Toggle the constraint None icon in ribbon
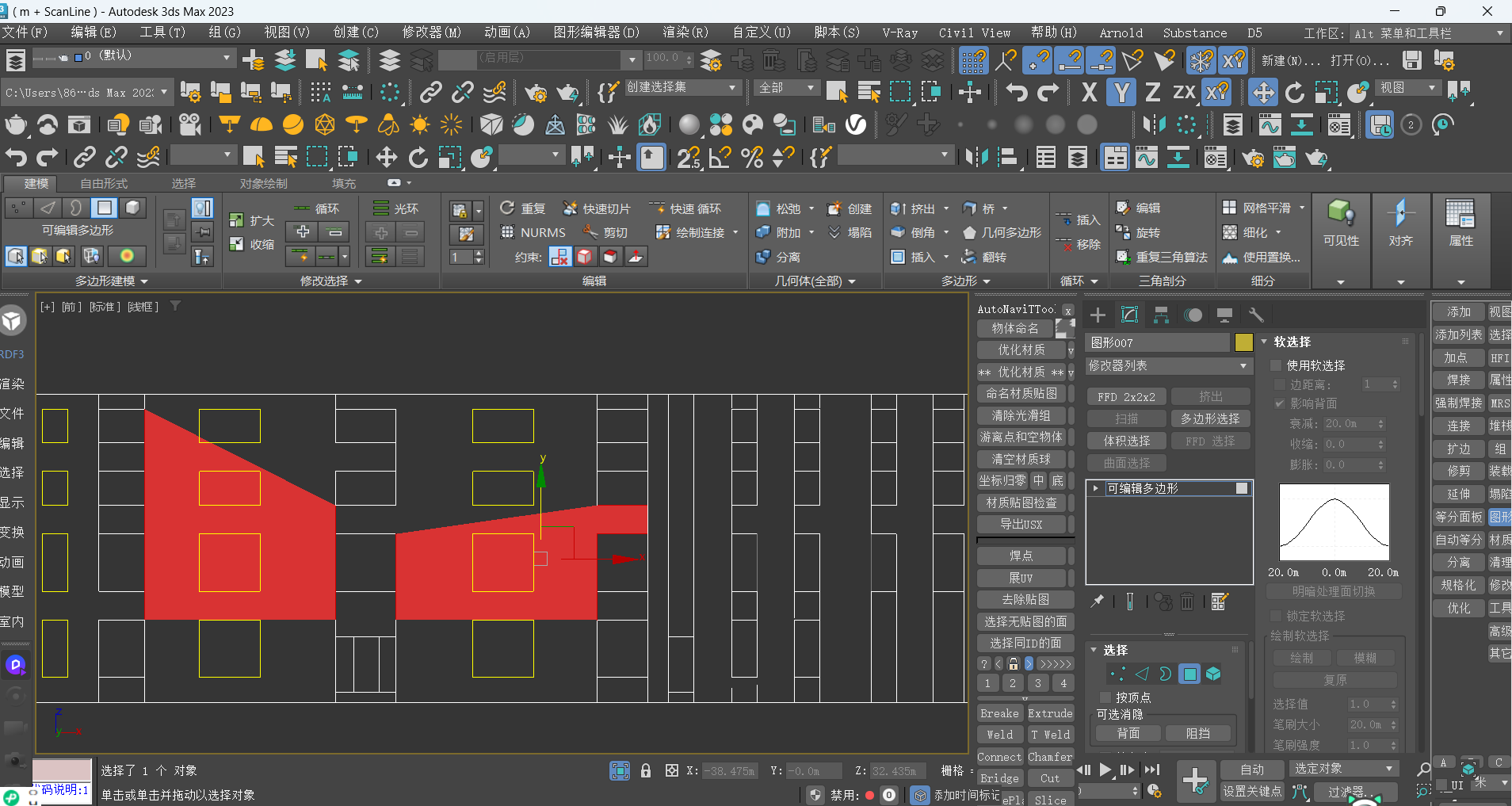Screen dimensions: 1512x806 (559, 257)
